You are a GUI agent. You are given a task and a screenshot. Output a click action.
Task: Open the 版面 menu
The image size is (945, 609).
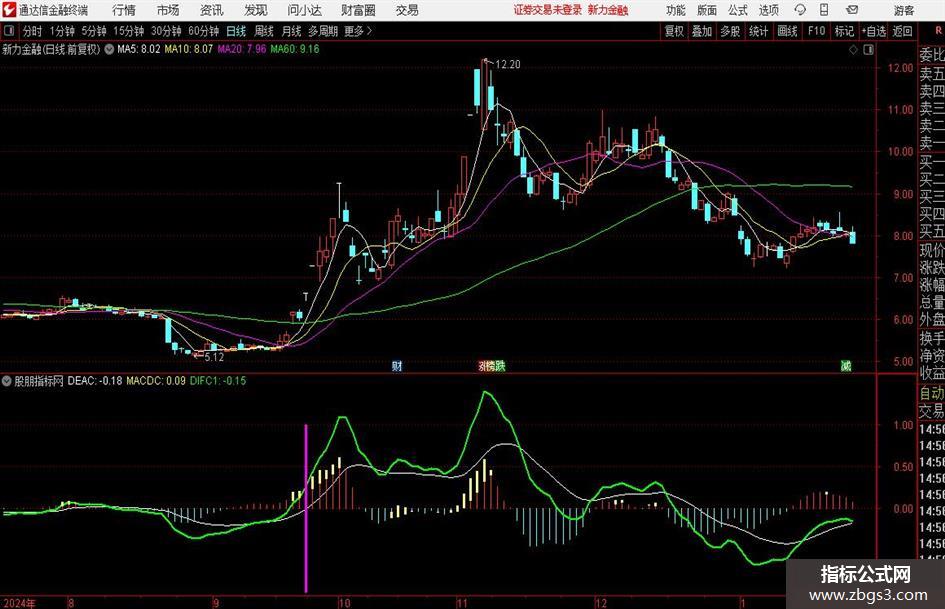coord(707,10)
